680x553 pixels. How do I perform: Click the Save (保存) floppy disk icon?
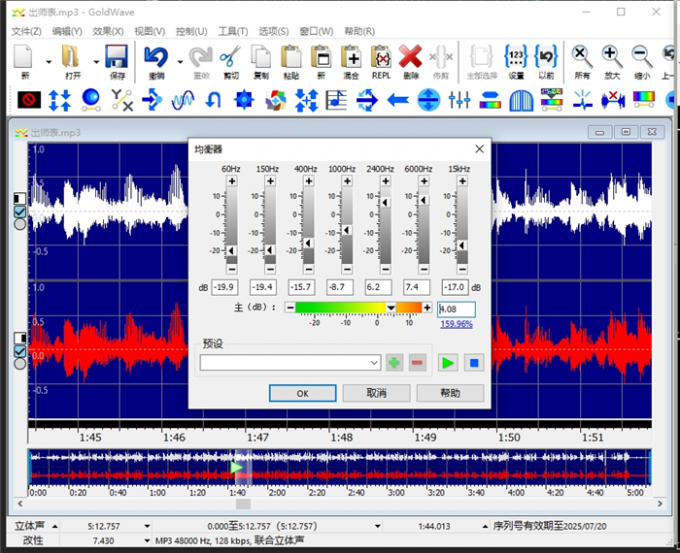[117, 56]
